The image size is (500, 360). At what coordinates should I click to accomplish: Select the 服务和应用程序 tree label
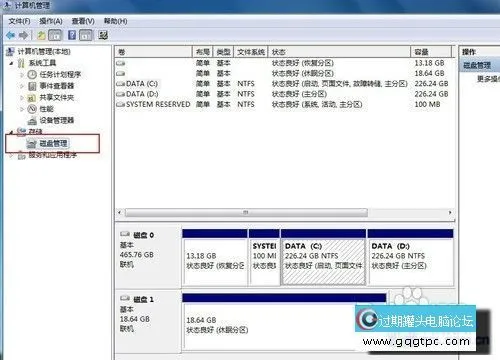(53, 155)
